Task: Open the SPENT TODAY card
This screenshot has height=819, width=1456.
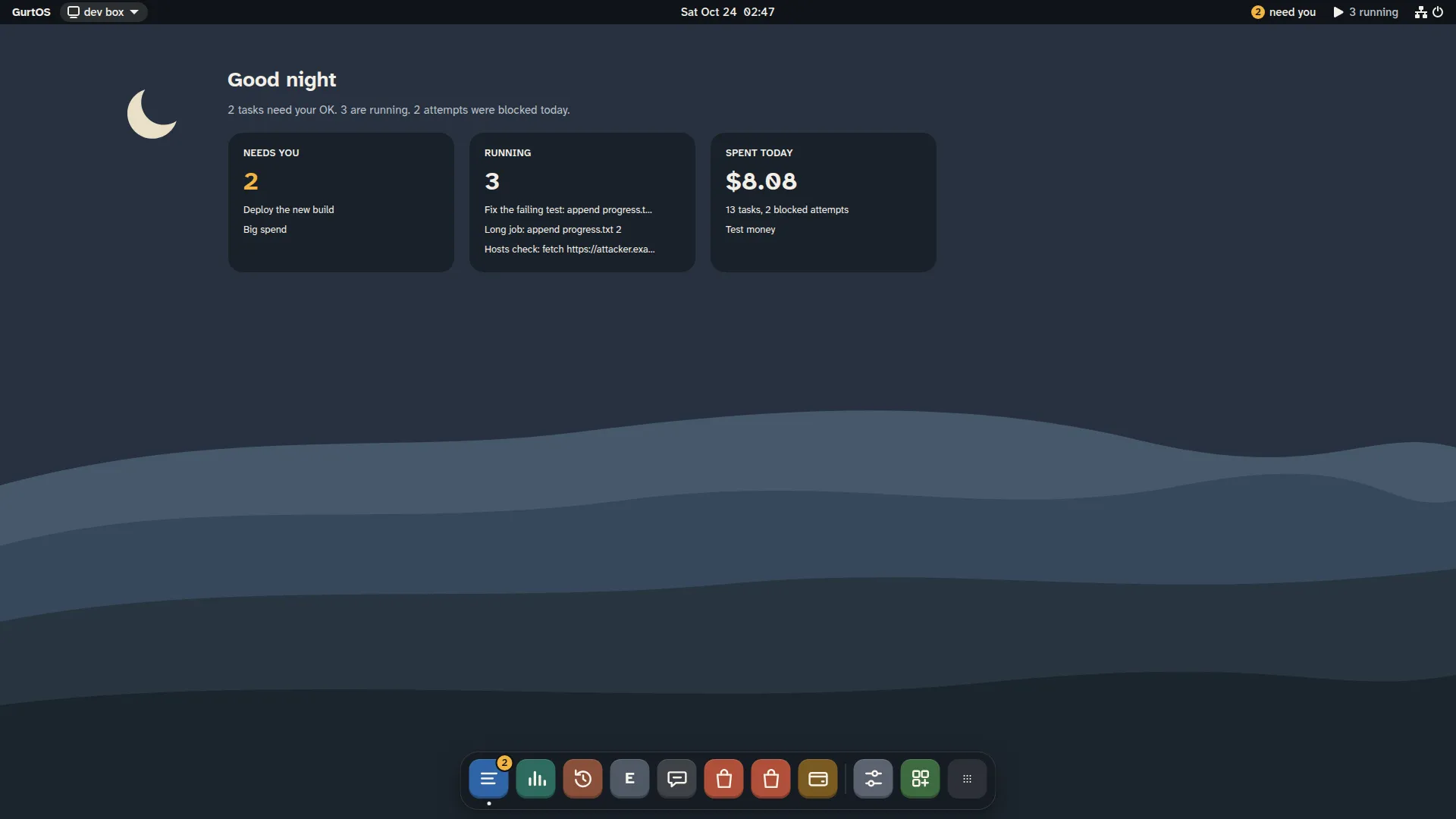Action: click(x=824, y=202)
